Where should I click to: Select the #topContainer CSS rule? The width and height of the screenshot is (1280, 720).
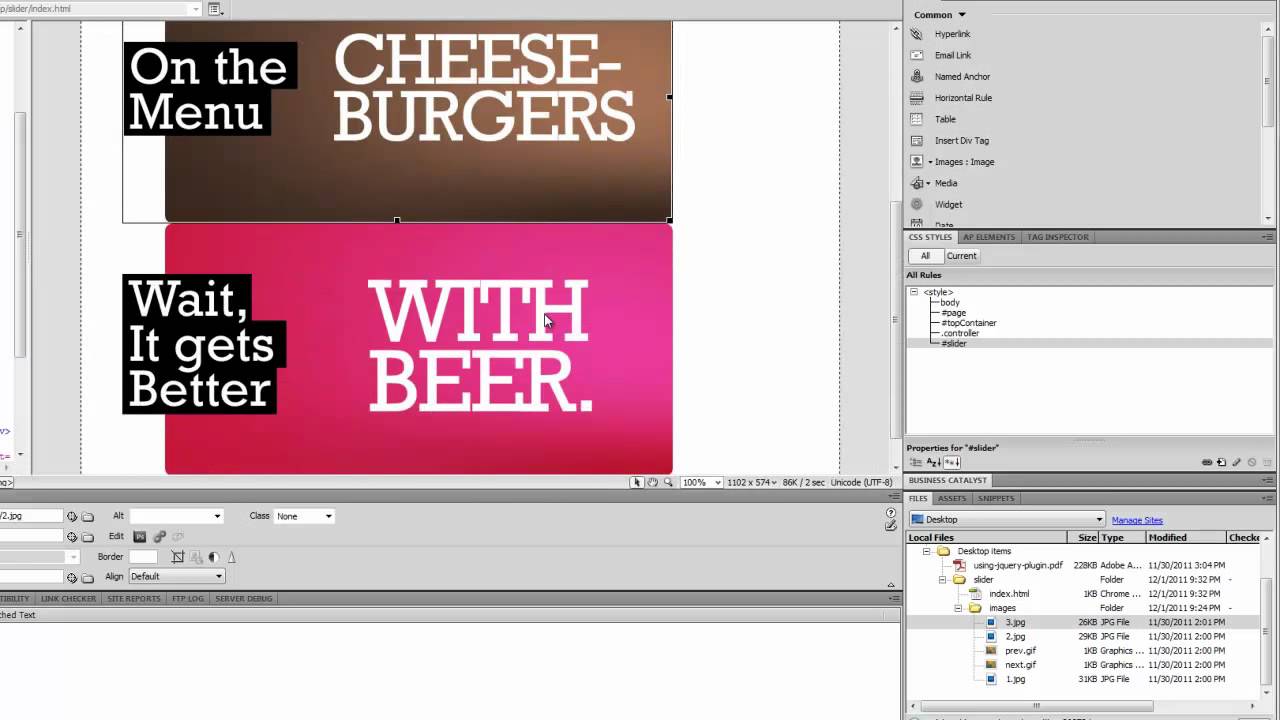click(x=968, y=323)
